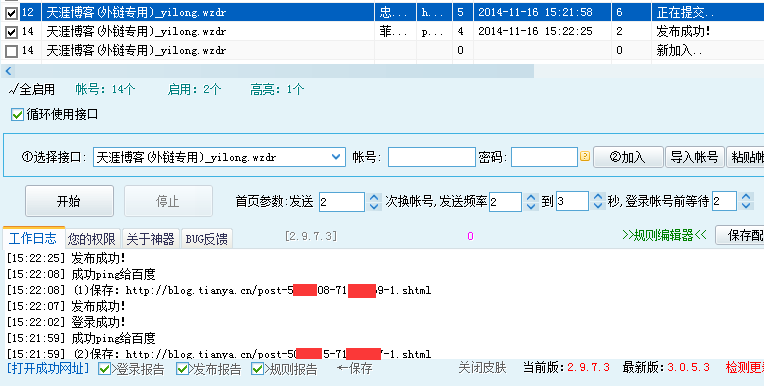Click the ←保存 link at bottom

(x=355, y=368)
